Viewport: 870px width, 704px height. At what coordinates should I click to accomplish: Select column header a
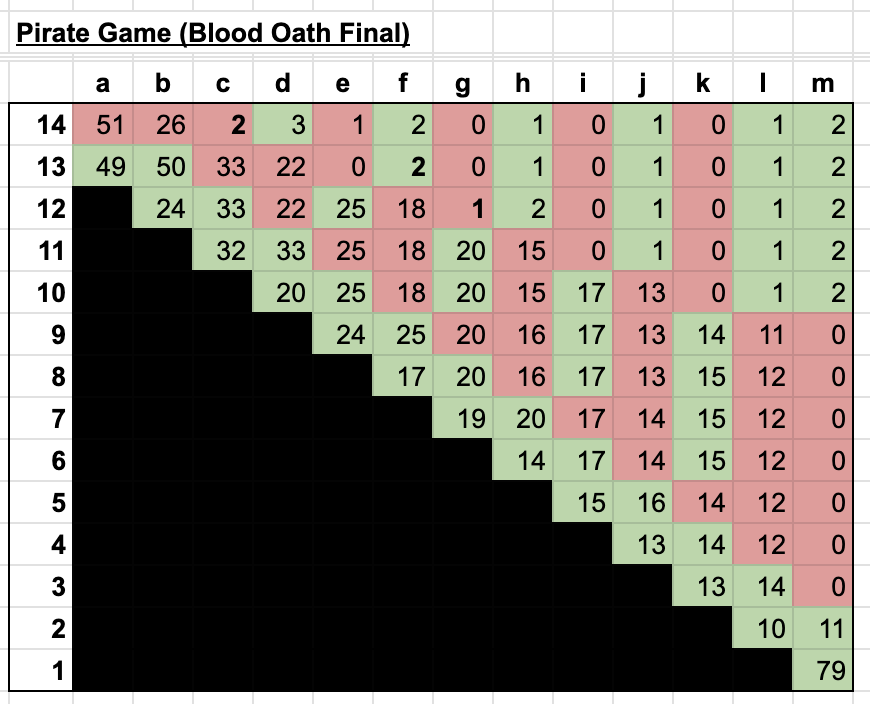pyautogui.click(x=104, y=84)
